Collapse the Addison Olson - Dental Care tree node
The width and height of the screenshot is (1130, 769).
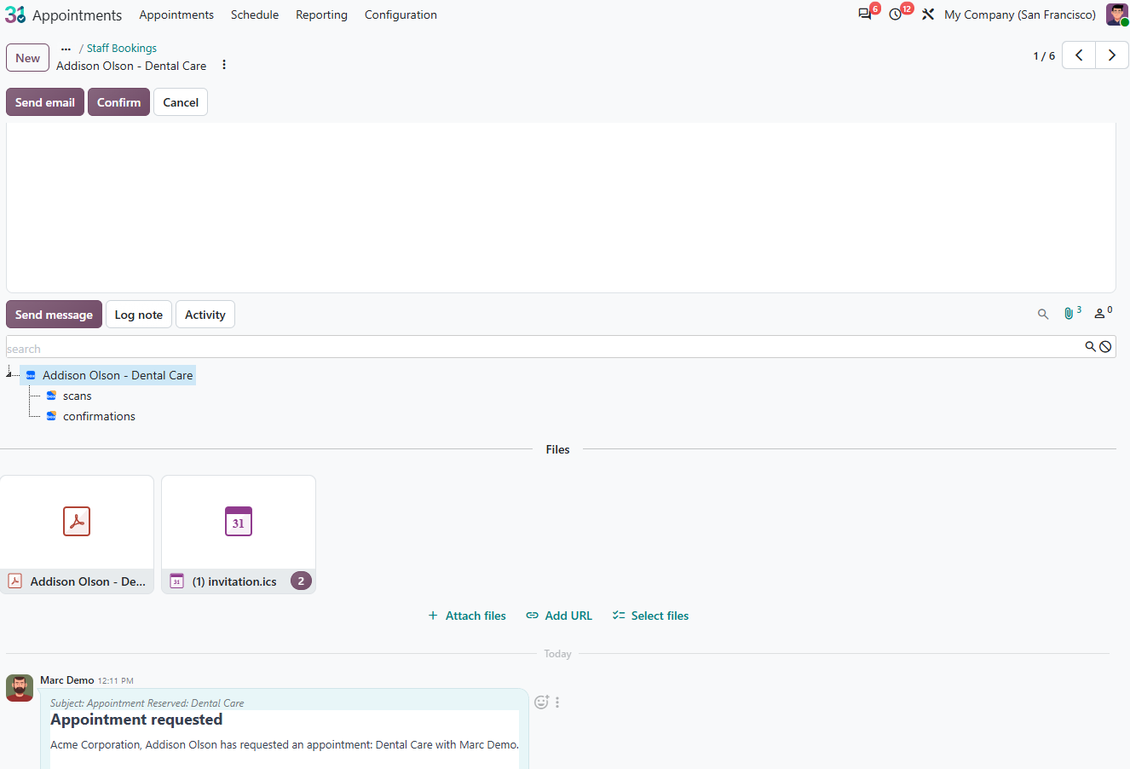pyautogui.click(x=9, y=373)
